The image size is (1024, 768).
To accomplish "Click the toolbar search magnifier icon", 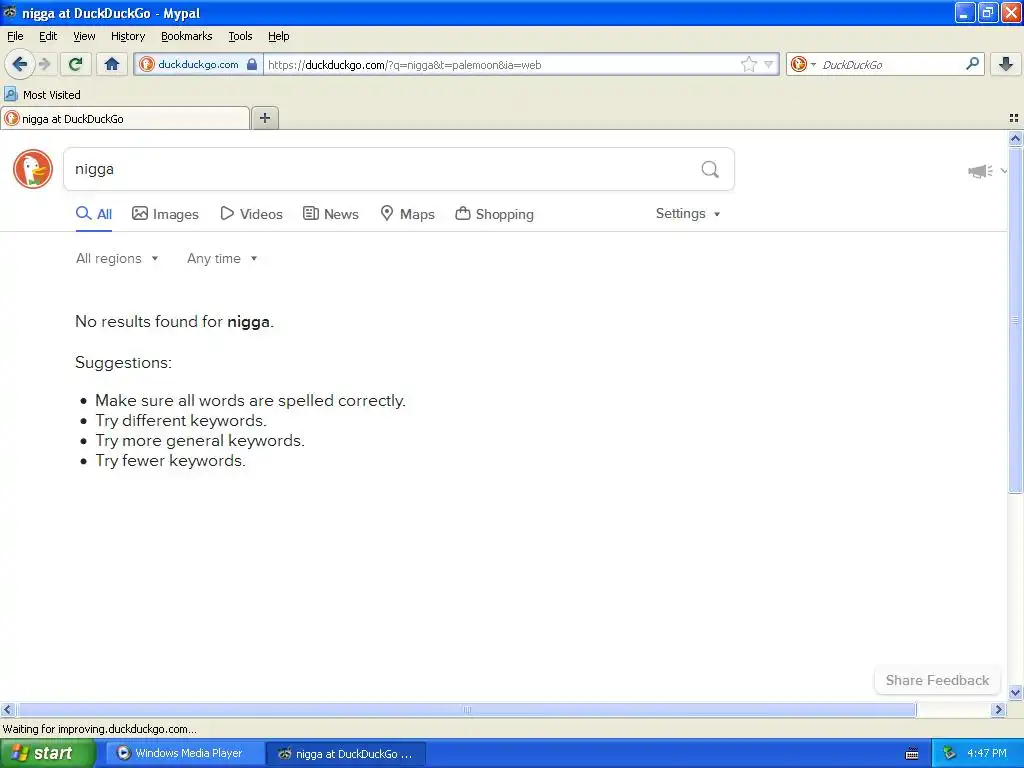I will (x=972, y=64).
